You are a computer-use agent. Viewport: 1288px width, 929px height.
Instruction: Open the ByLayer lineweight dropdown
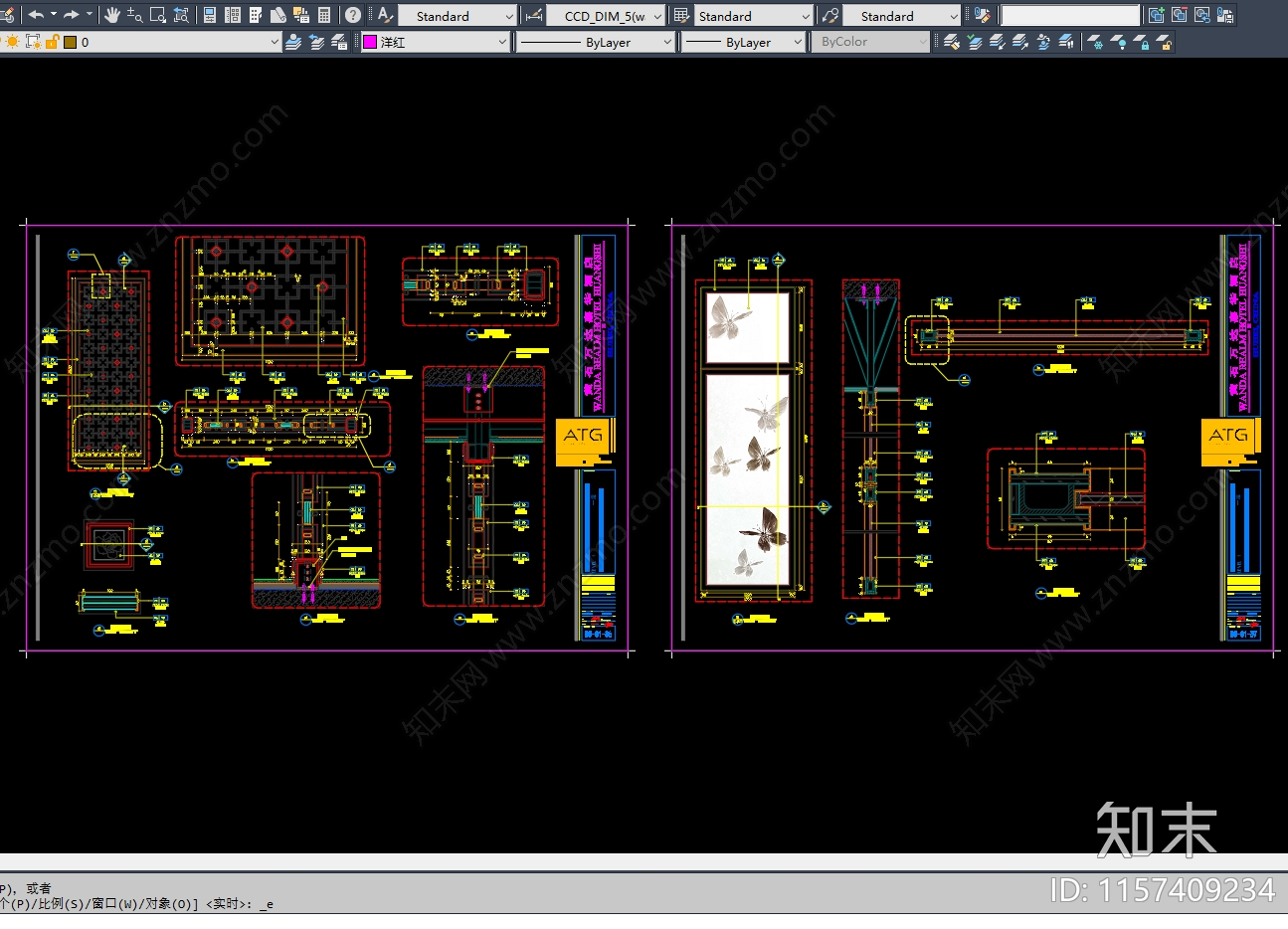[743, 42]
